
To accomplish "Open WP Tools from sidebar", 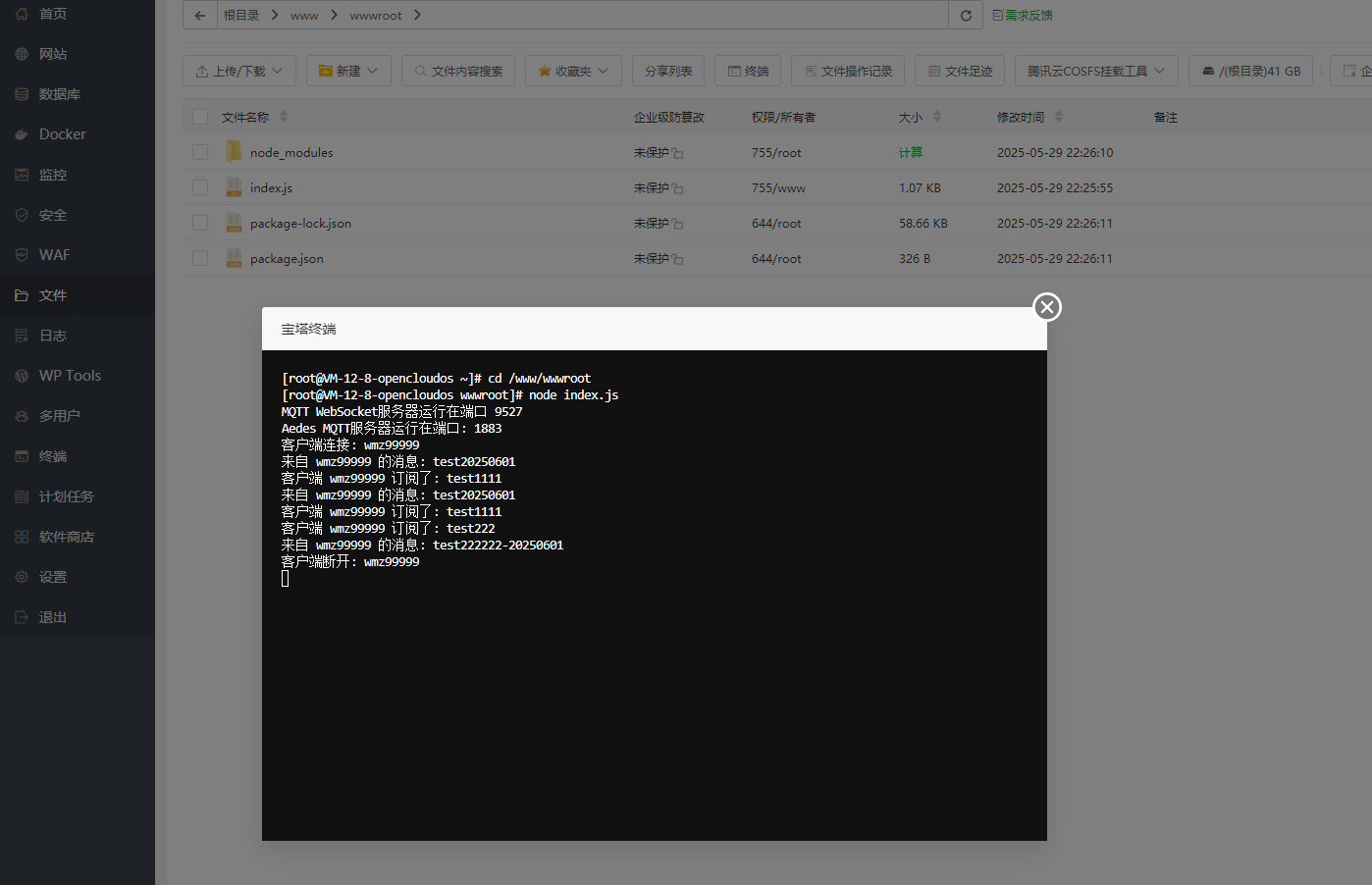I will pyautogui.click(x=70, y=376).
